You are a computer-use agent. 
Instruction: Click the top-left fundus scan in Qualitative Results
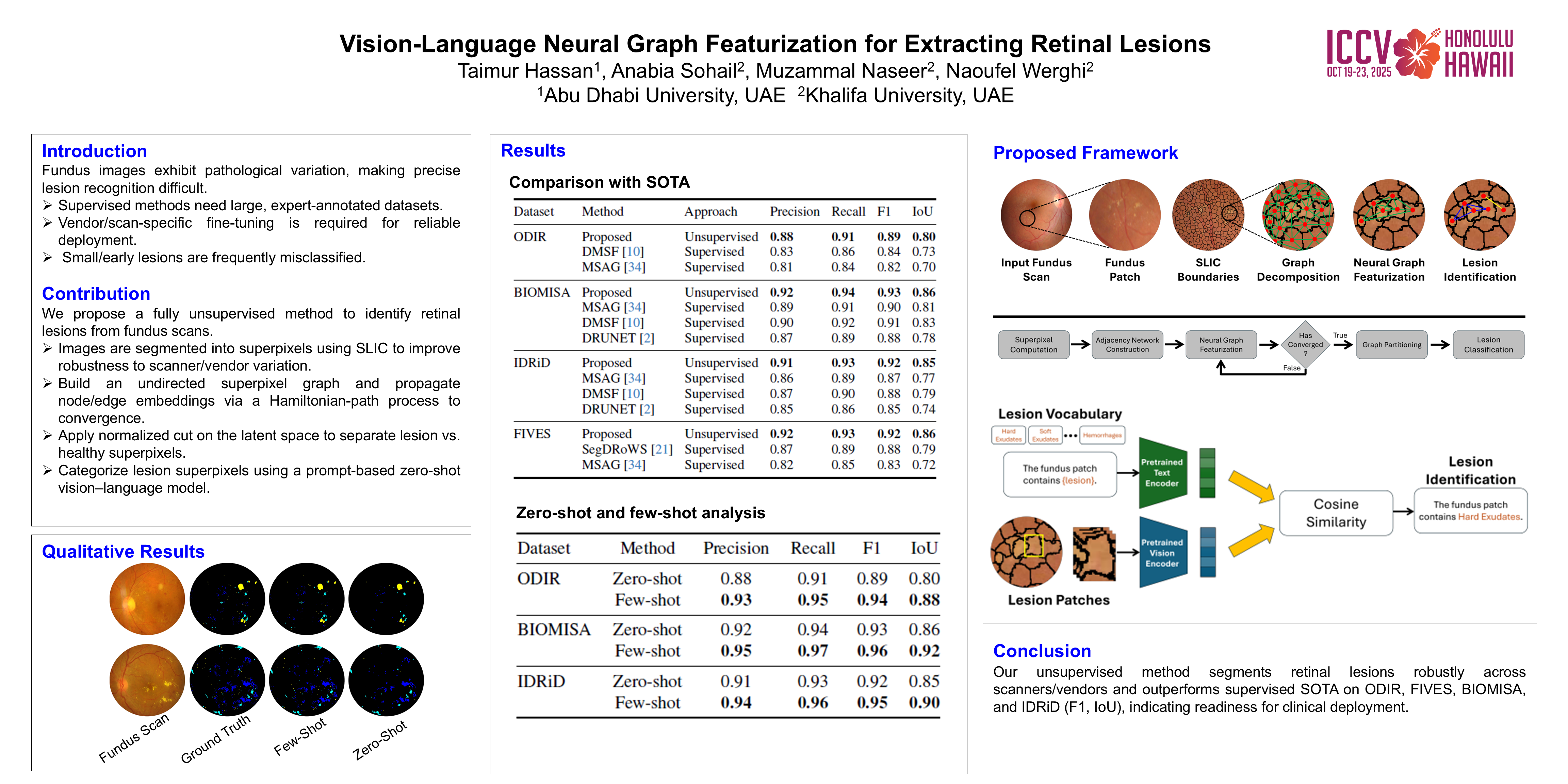tap(147, 599)
